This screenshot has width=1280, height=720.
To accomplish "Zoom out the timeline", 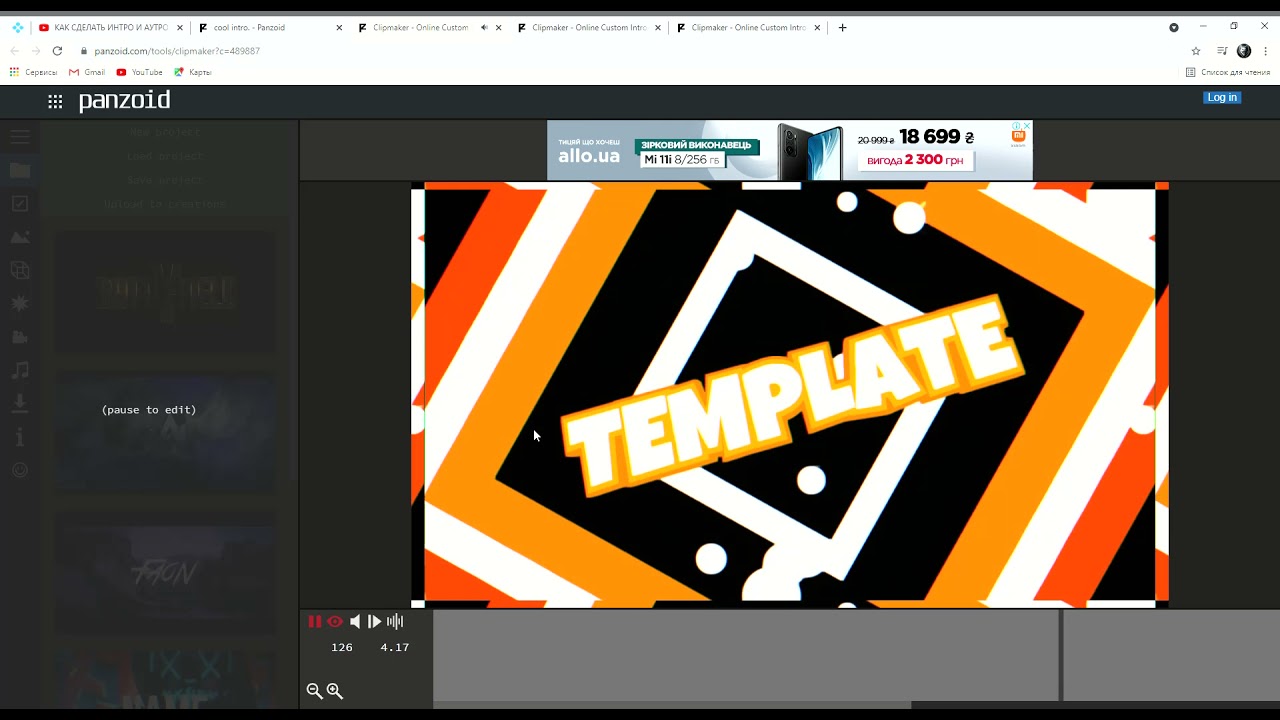I will point(314,691).
